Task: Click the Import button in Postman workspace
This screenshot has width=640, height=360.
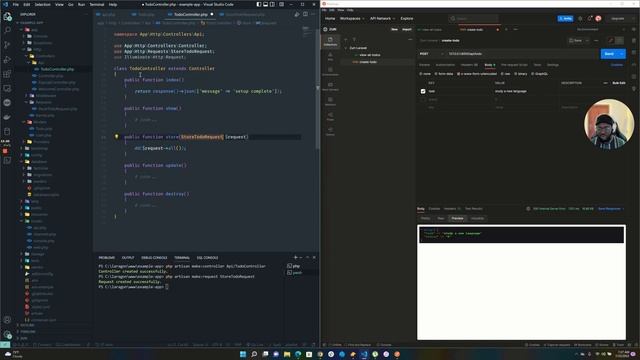Action: [x=407, y=29]
